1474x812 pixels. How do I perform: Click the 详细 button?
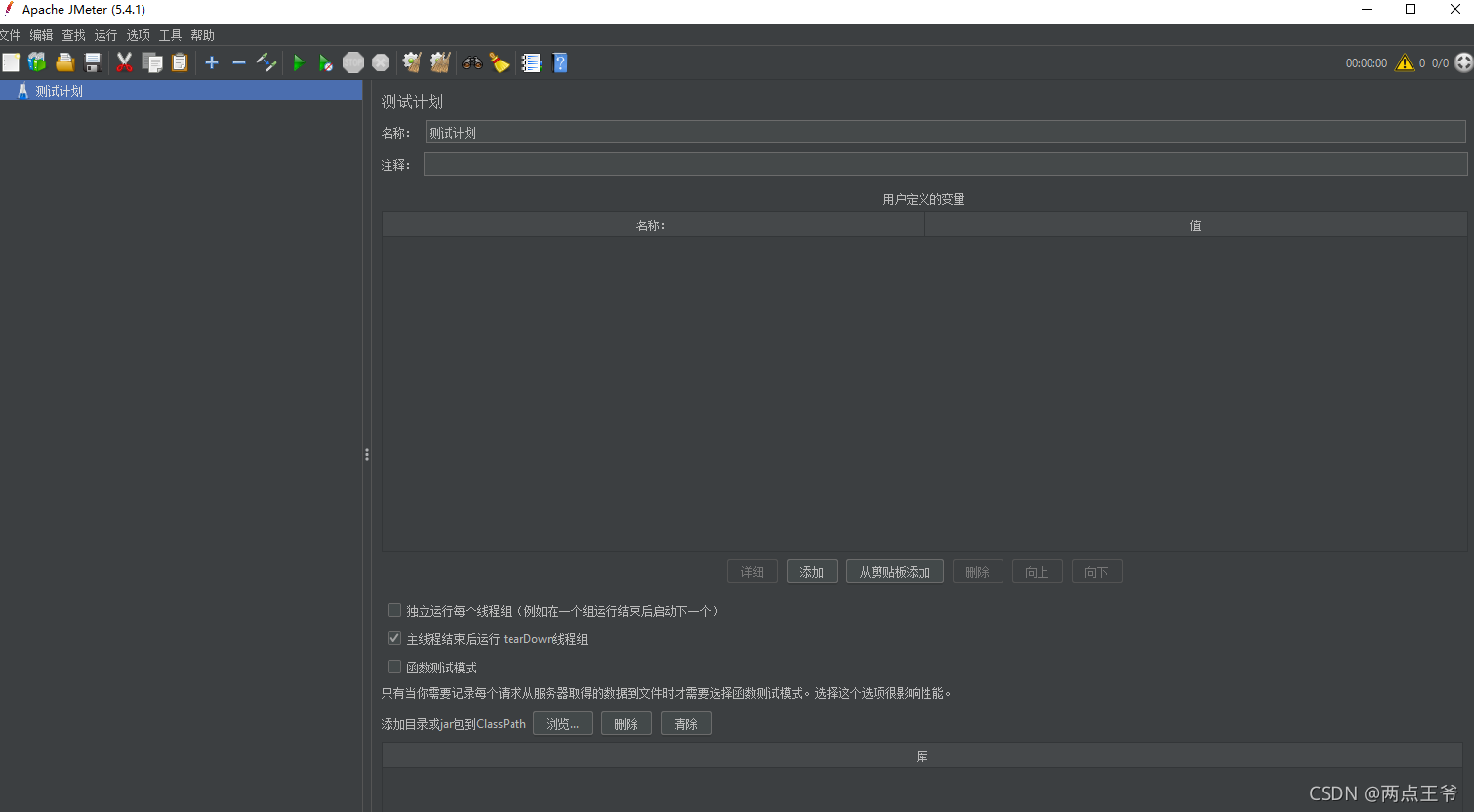(753, 572)
